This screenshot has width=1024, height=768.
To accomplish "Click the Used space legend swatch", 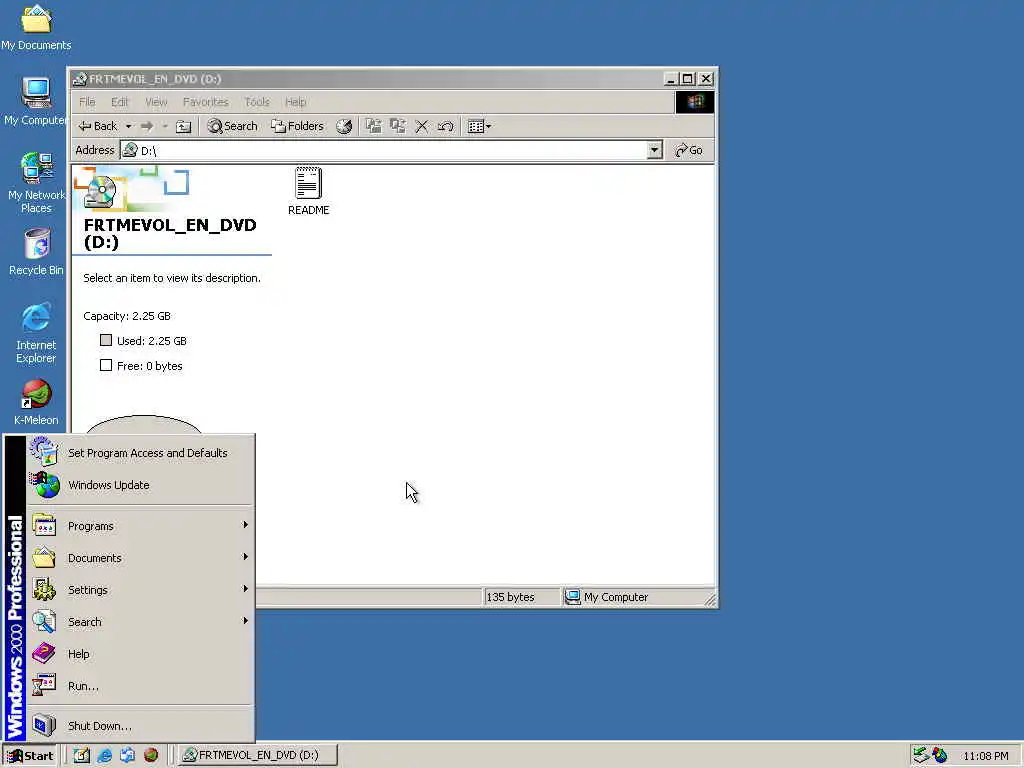I will point(106,340).
